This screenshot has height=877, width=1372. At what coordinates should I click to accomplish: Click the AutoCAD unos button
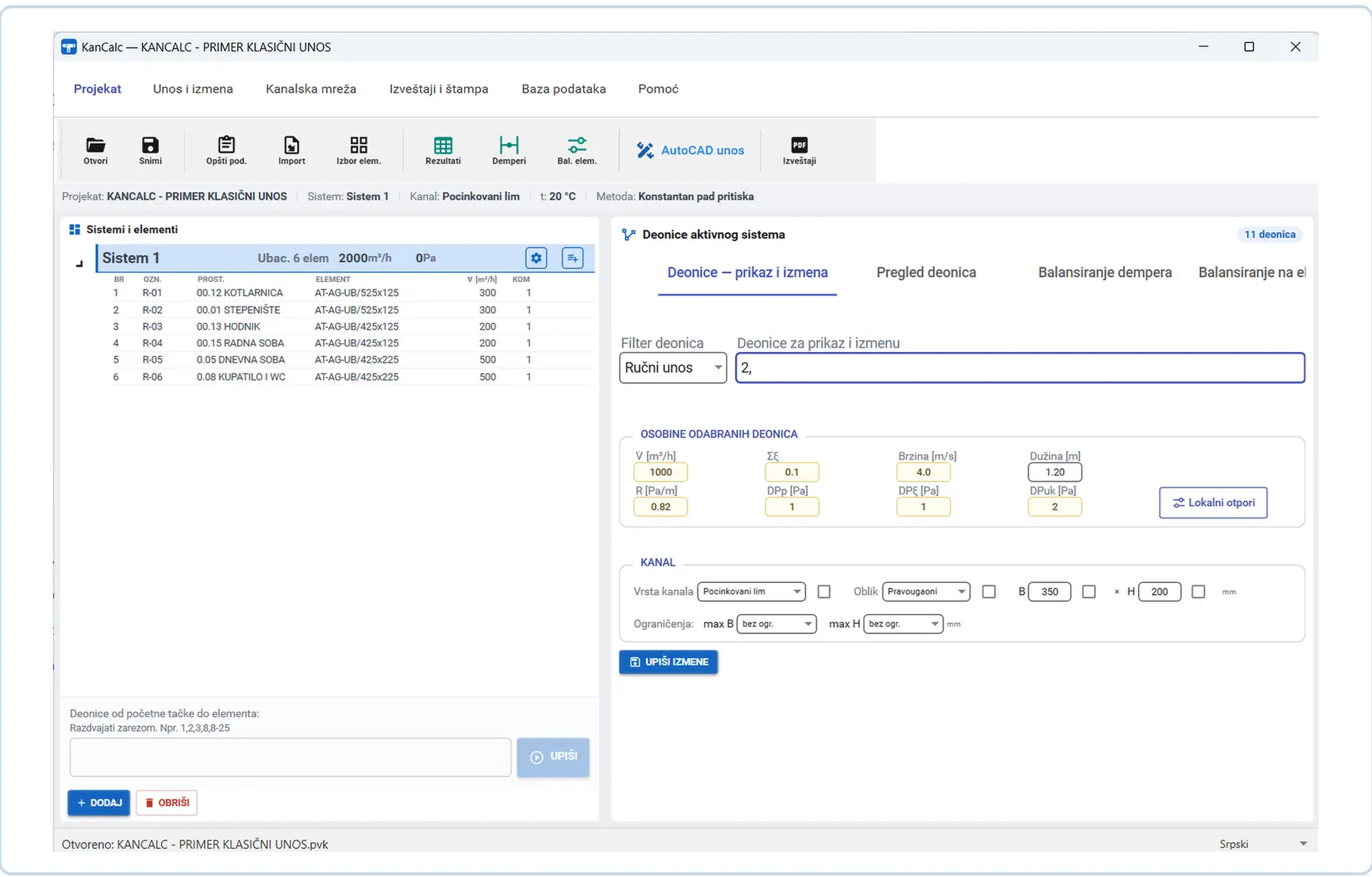(x=691, y=151)
